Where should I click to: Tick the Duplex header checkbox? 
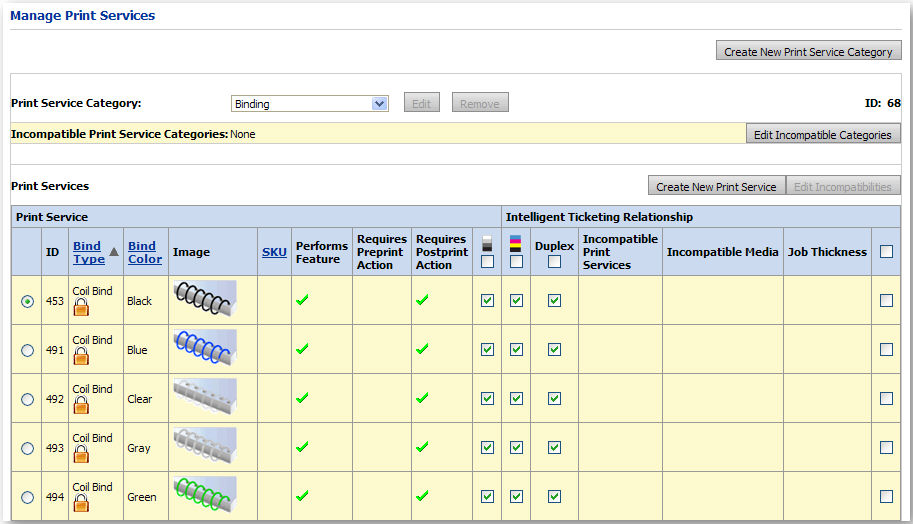(x=554, y=262)
